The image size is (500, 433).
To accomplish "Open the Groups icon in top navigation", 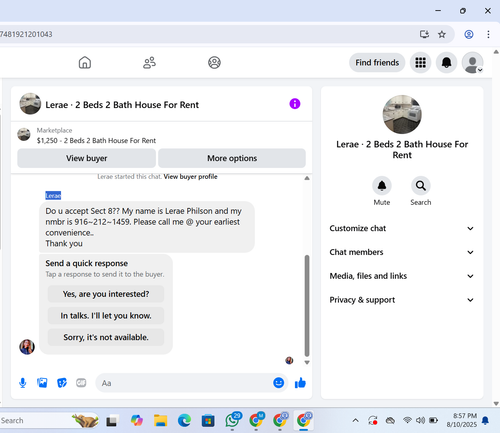I will pyautogui.click(x=214, y=62).
